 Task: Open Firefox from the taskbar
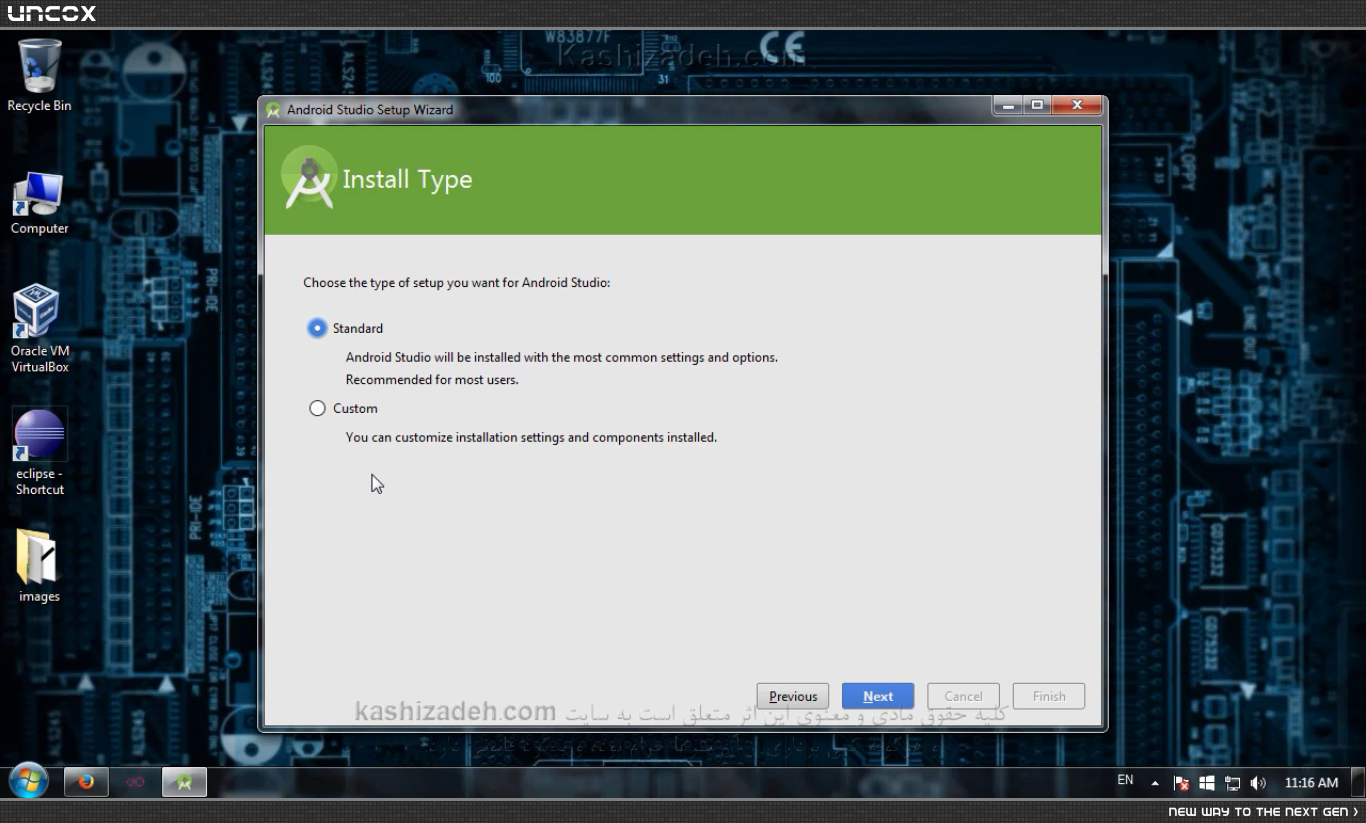(x=86, y=782)
